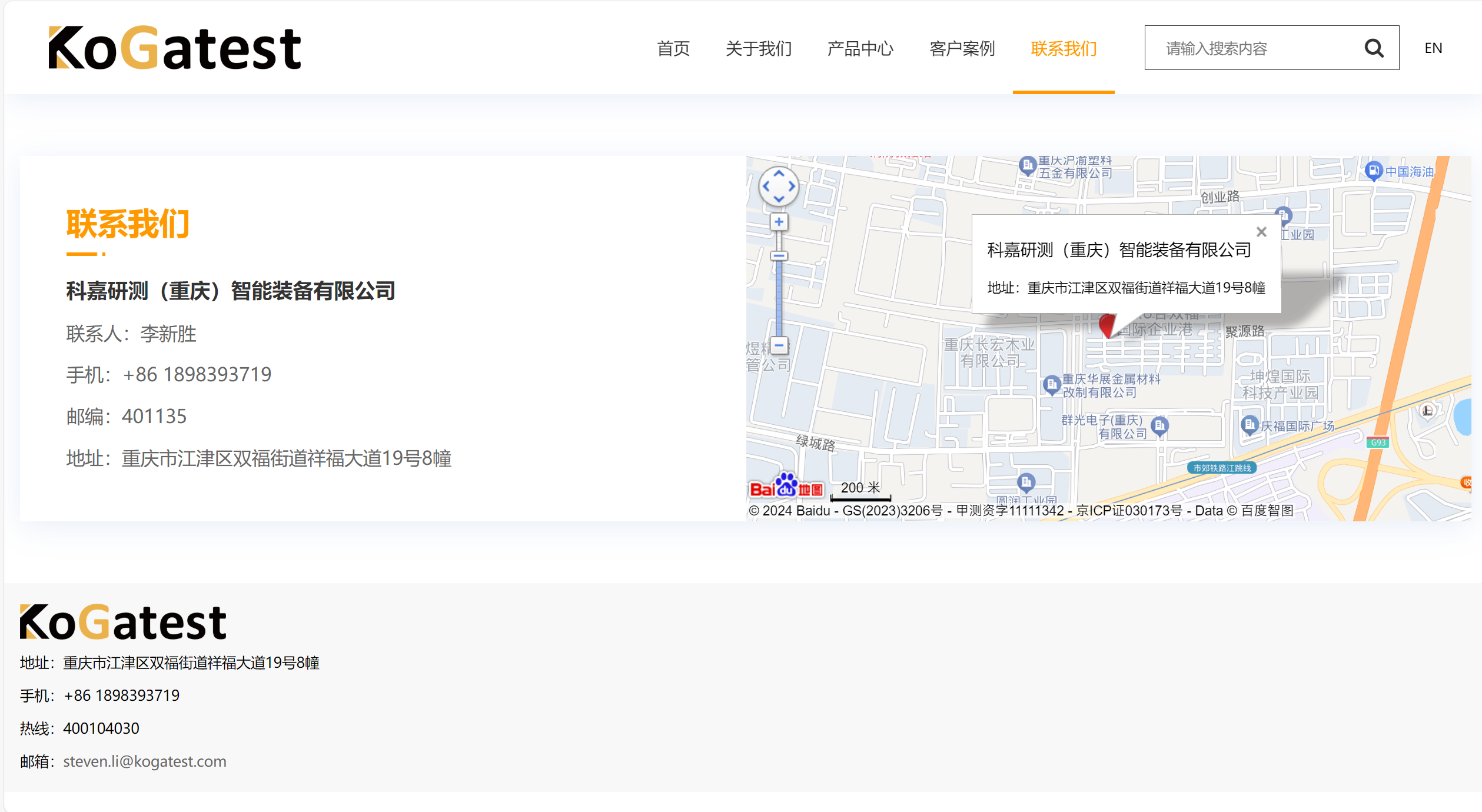This screenshot has height=812, width=1482.
Task: Open the 产品中心 menu item
Action: (x=860, y=48)
